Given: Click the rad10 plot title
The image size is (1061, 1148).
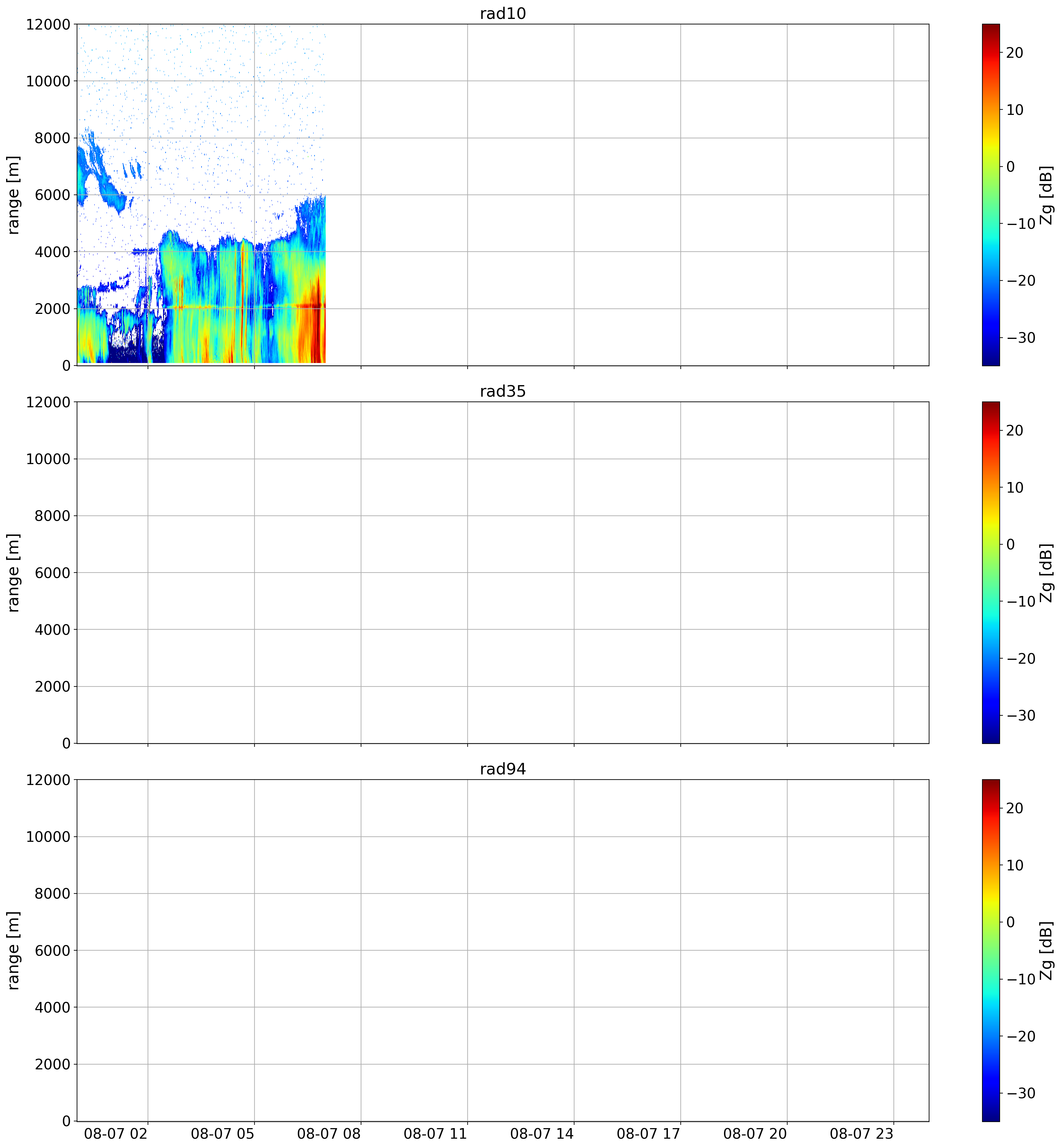Looking at the screenshot, I should 502,13.
